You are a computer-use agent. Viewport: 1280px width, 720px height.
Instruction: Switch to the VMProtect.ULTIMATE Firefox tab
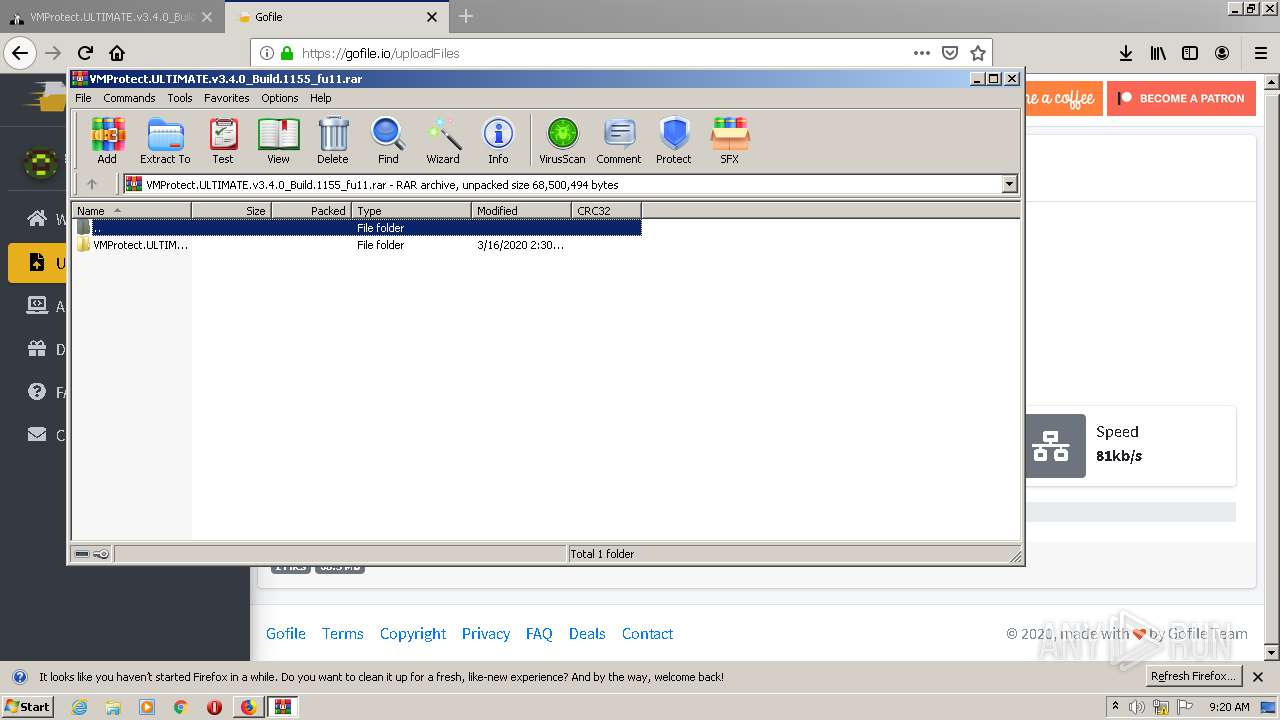click(x=110, y=17)
